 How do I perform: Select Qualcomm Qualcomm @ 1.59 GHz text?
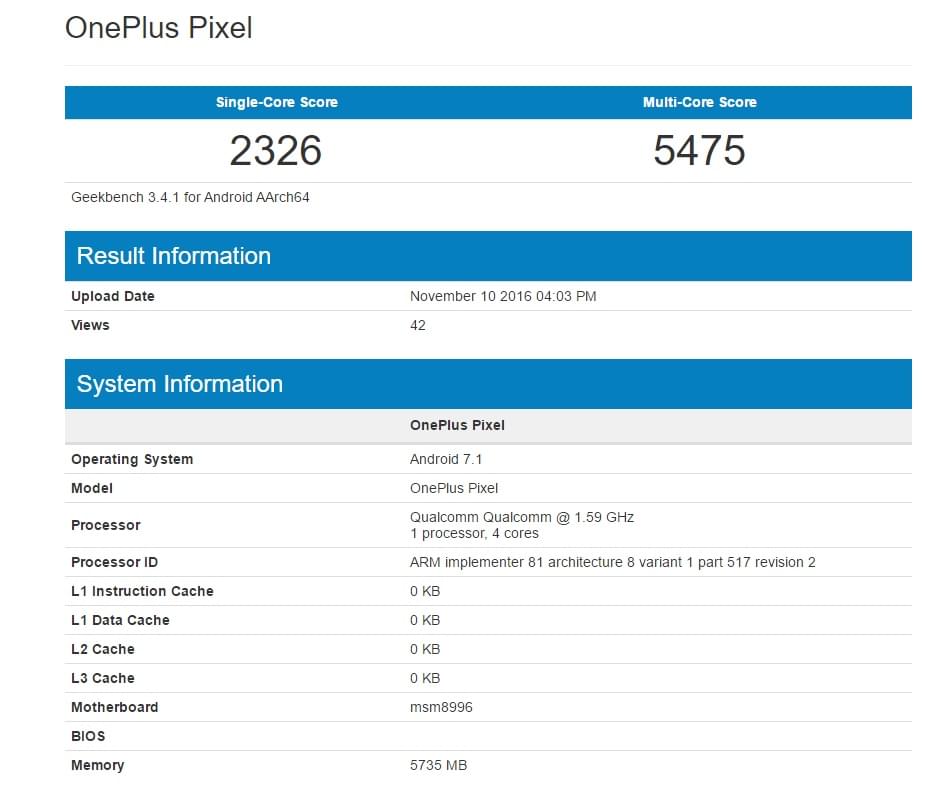(x=522, y=518)
